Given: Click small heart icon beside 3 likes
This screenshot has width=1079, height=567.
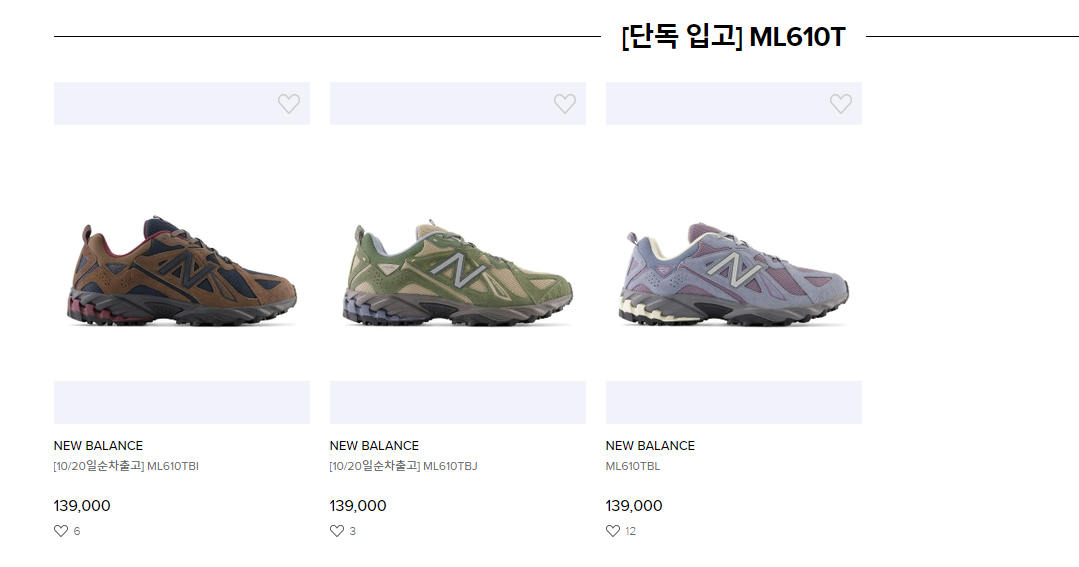Looking at the screenshot, I should pyautogui.click(x=337, y=531).
